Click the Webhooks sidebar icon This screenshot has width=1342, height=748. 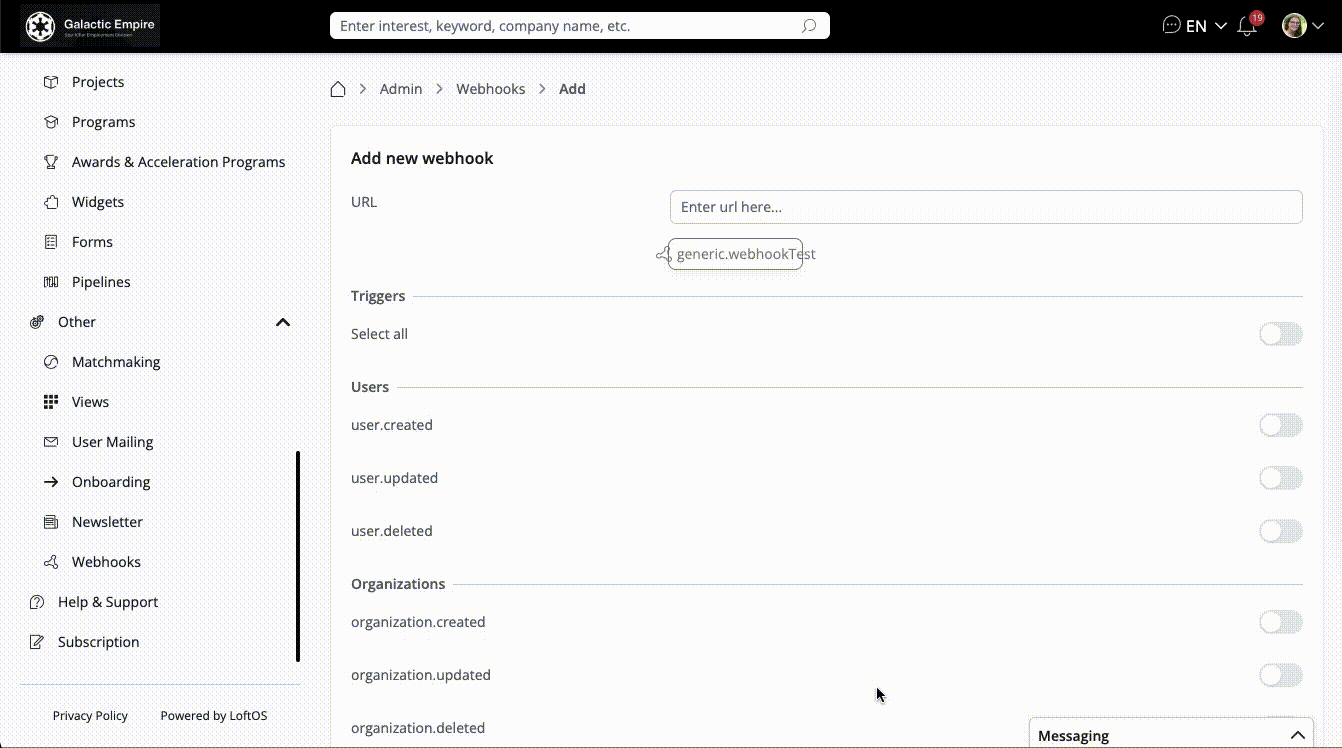coord(51,562)
